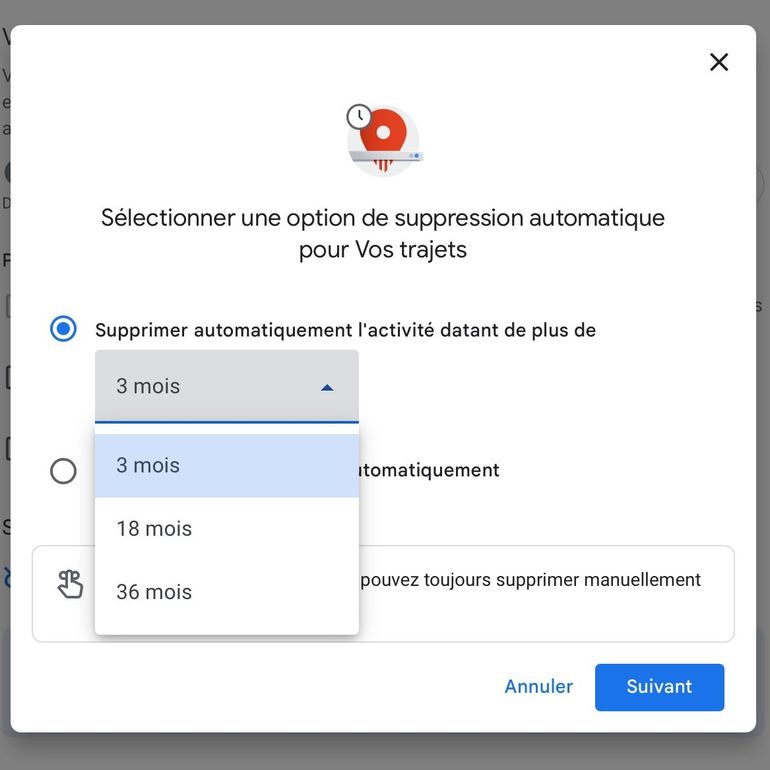
Task: Click the 'pour Vos trajets' heading line
Action: coord(383,249)
